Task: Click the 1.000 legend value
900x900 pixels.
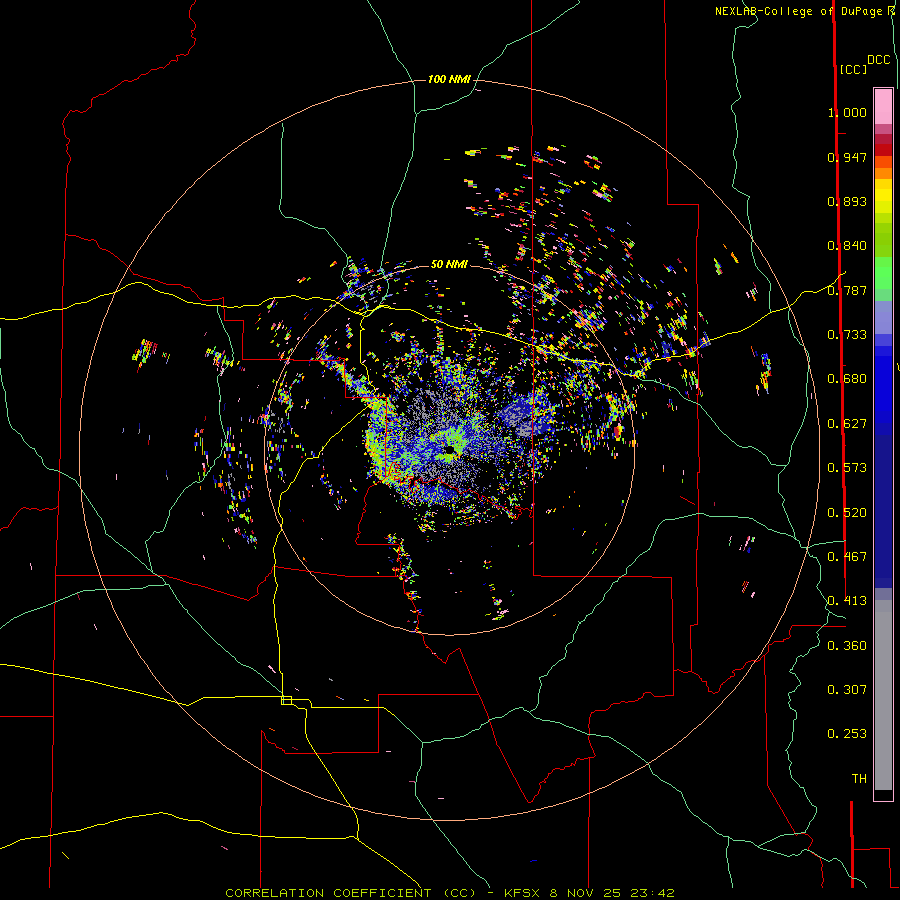Action: 847,112
